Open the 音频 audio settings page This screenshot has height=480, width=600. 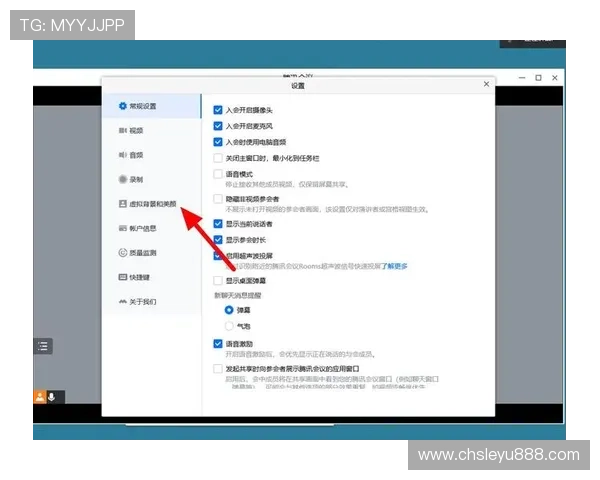(152, 155)
